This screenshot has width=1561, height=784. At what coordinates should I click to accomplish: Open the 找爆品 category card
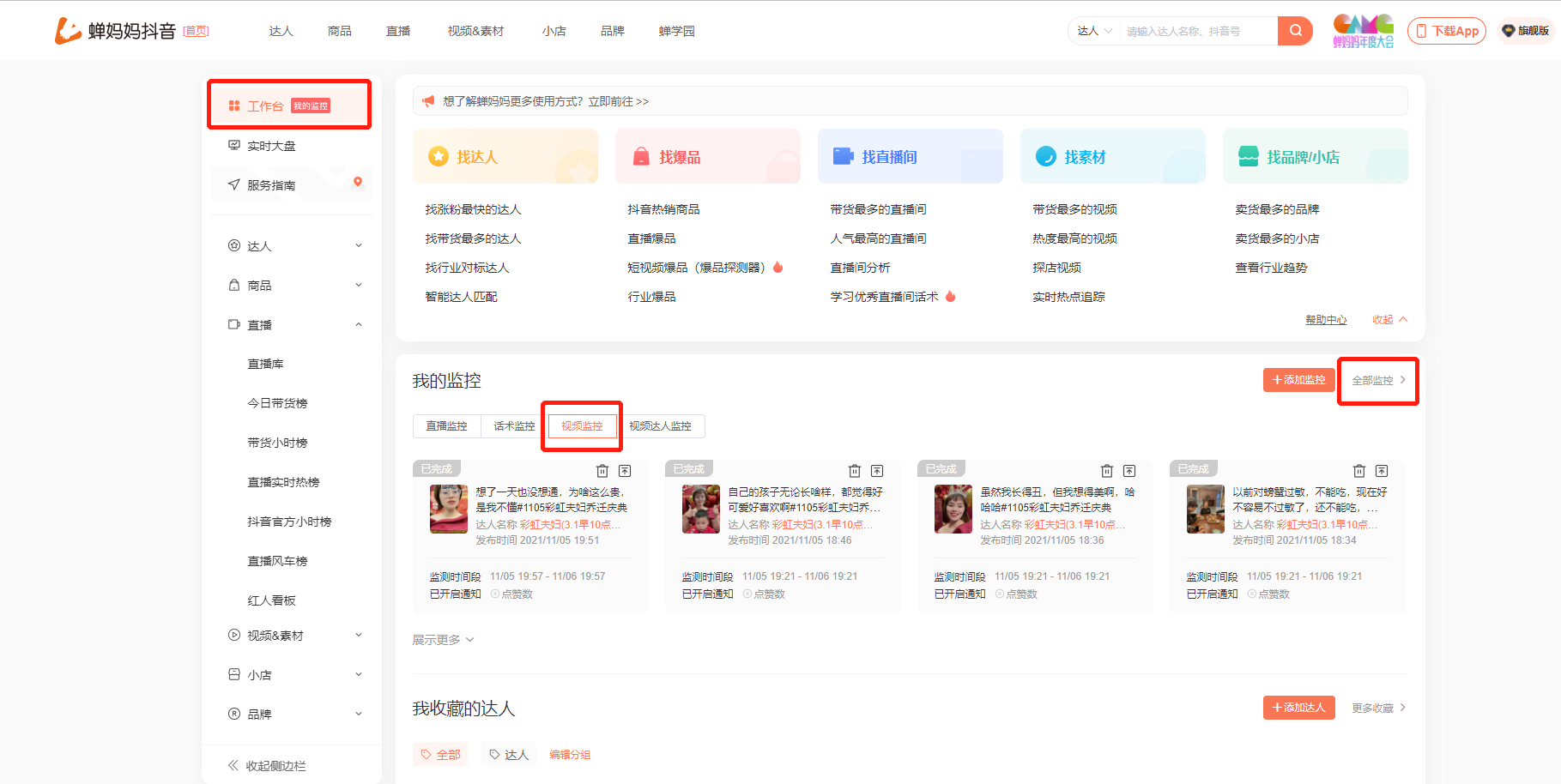(708, 156)
